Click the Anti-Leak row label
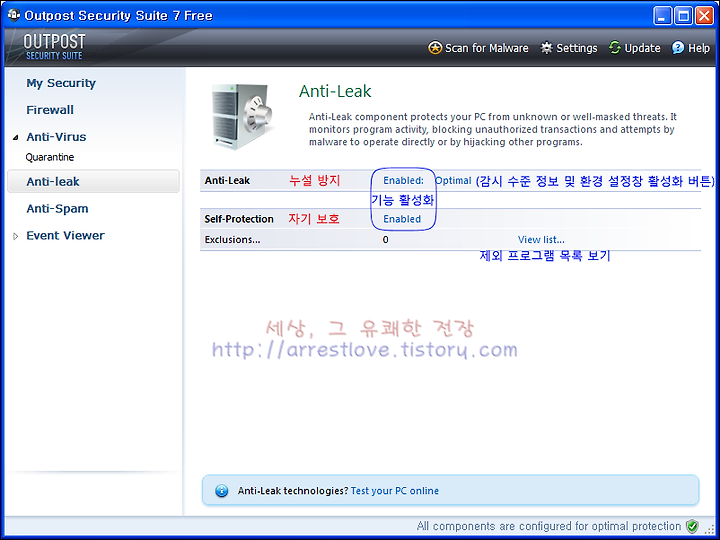Image resolution: width=720 pixels, height=540 pixels. point(227,180)
